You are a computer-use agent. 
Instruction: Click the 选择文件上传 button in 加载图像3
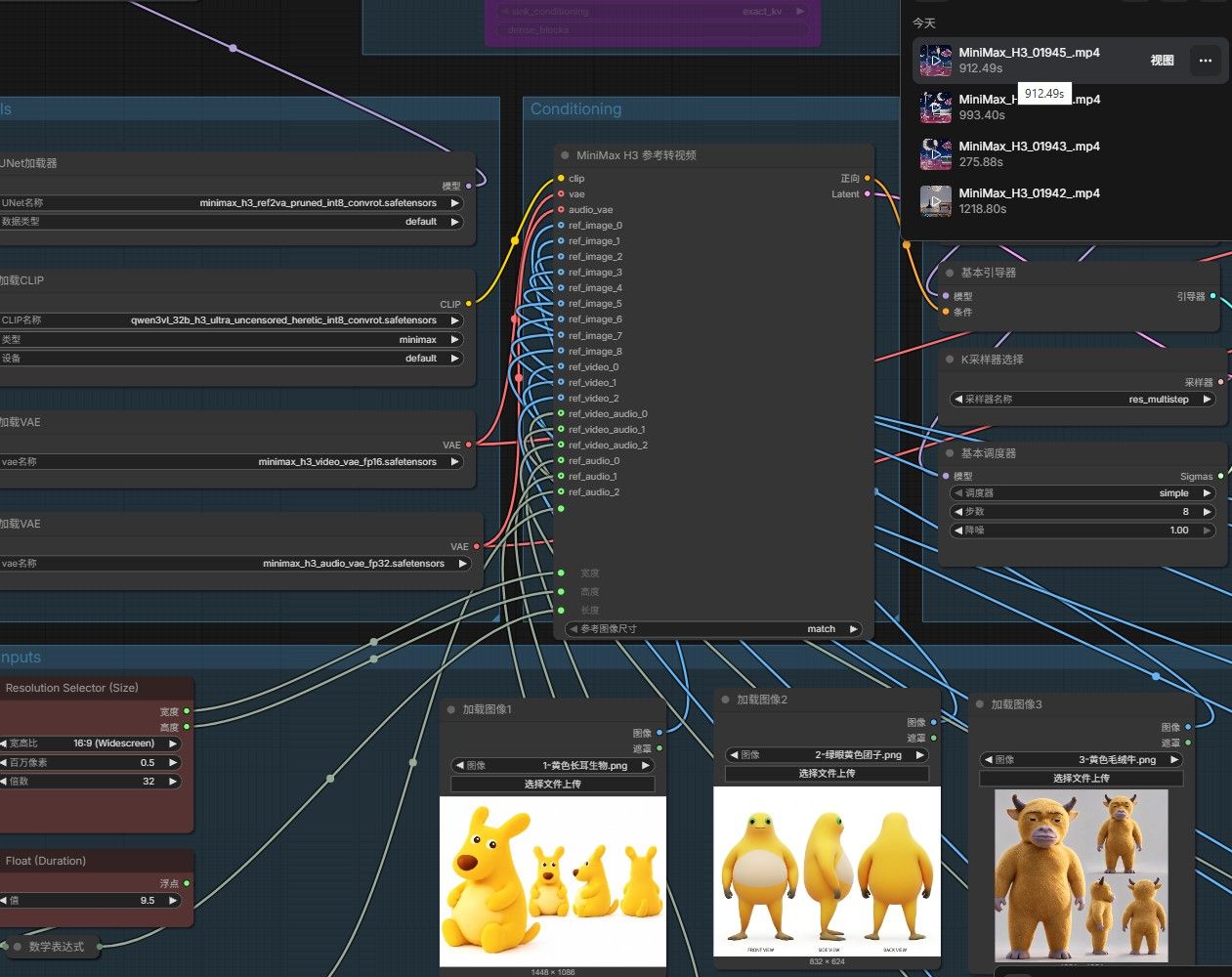pos(1081,779)
